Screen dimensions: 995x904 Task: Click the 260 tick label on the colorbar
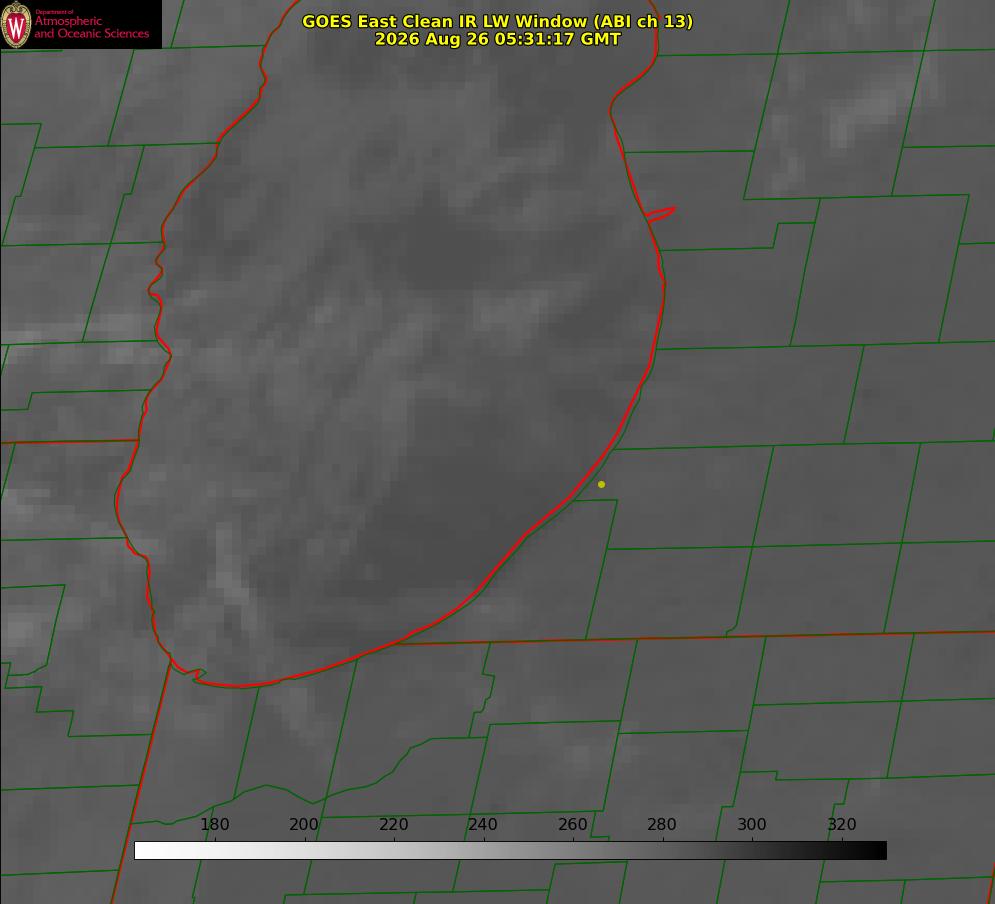point(573,824)
